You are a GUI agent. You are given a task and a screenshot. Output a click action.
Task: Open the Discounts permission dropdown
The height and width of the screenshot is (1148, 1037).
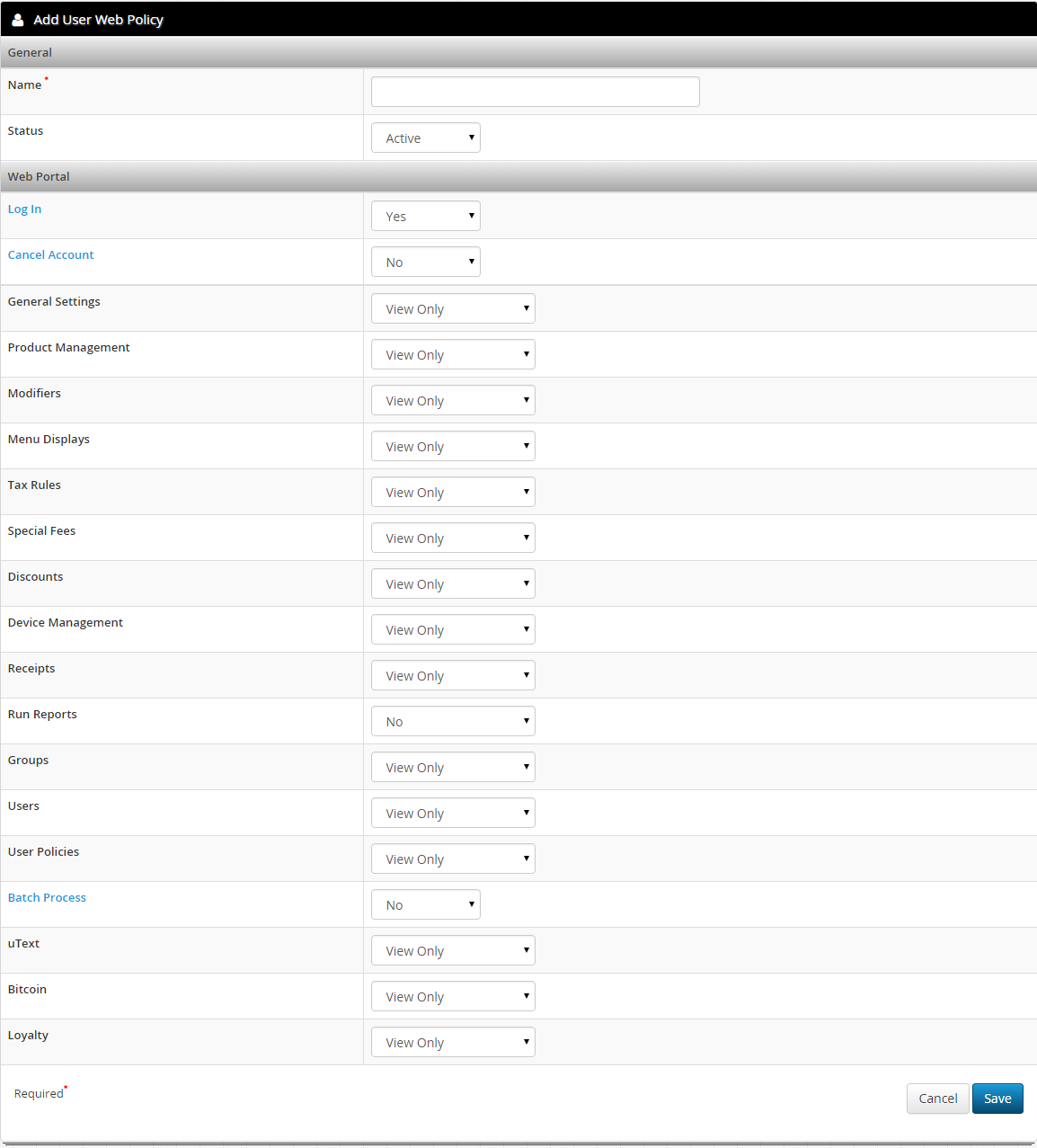pyautogui.click(x=453, y=583)
